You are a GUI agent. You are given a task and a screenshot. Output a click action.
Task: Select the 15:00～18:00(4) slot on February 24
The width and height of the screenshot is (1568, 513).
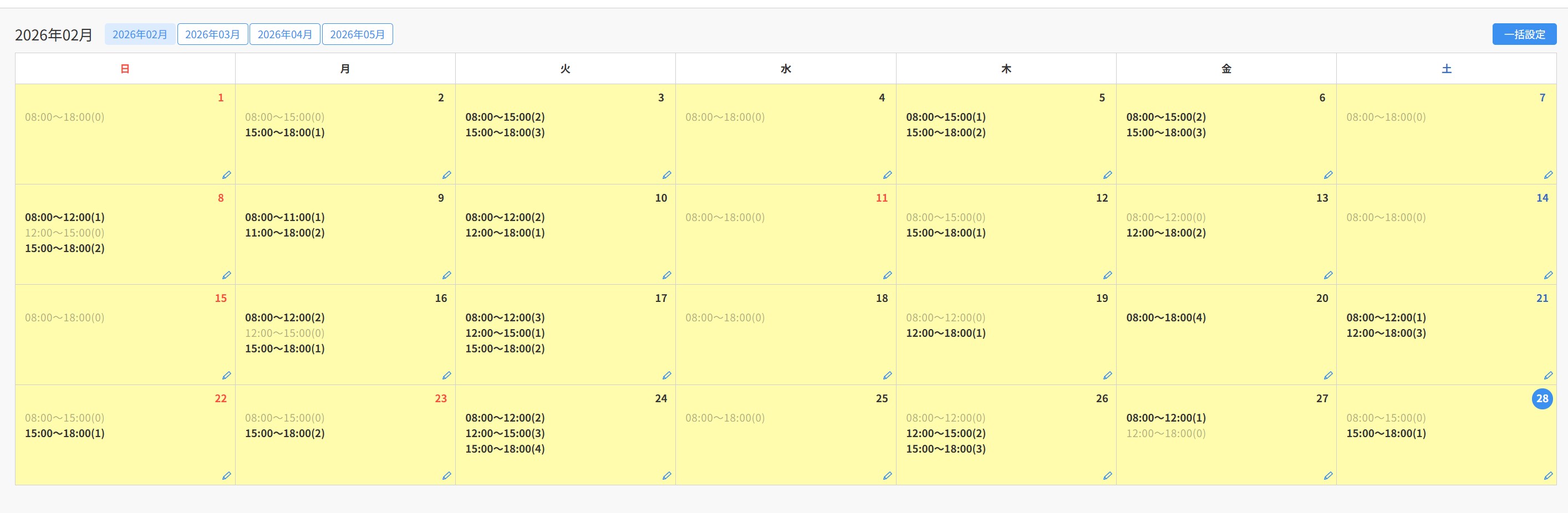505,449
